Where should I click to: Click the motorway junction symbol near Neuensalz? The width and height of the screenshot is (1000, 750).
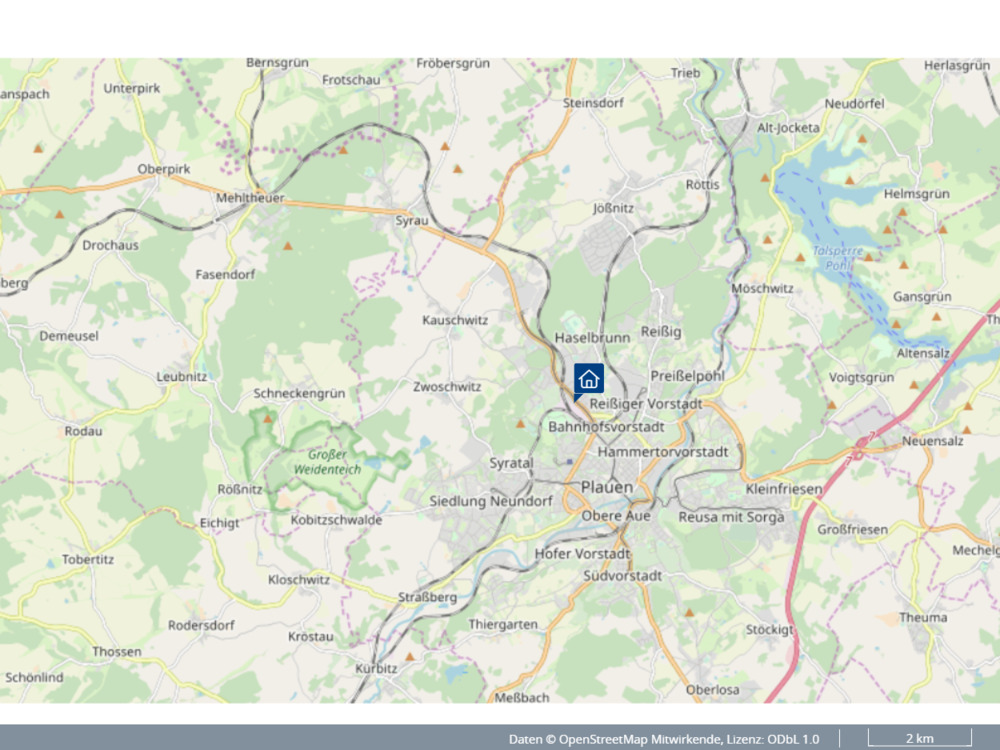(x=860, y=446)
